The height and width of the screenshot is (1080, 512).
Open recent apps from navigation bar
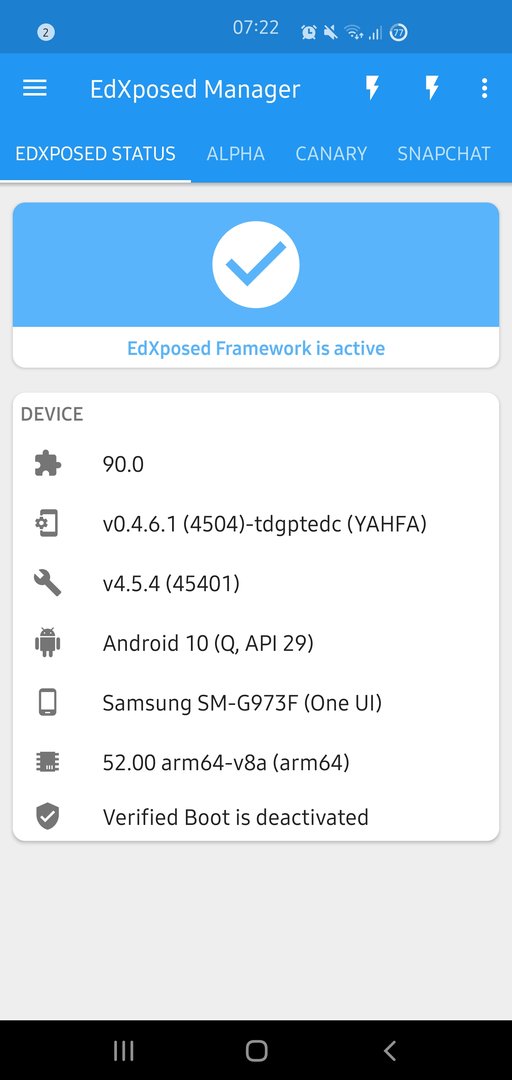pos(123,1050)
